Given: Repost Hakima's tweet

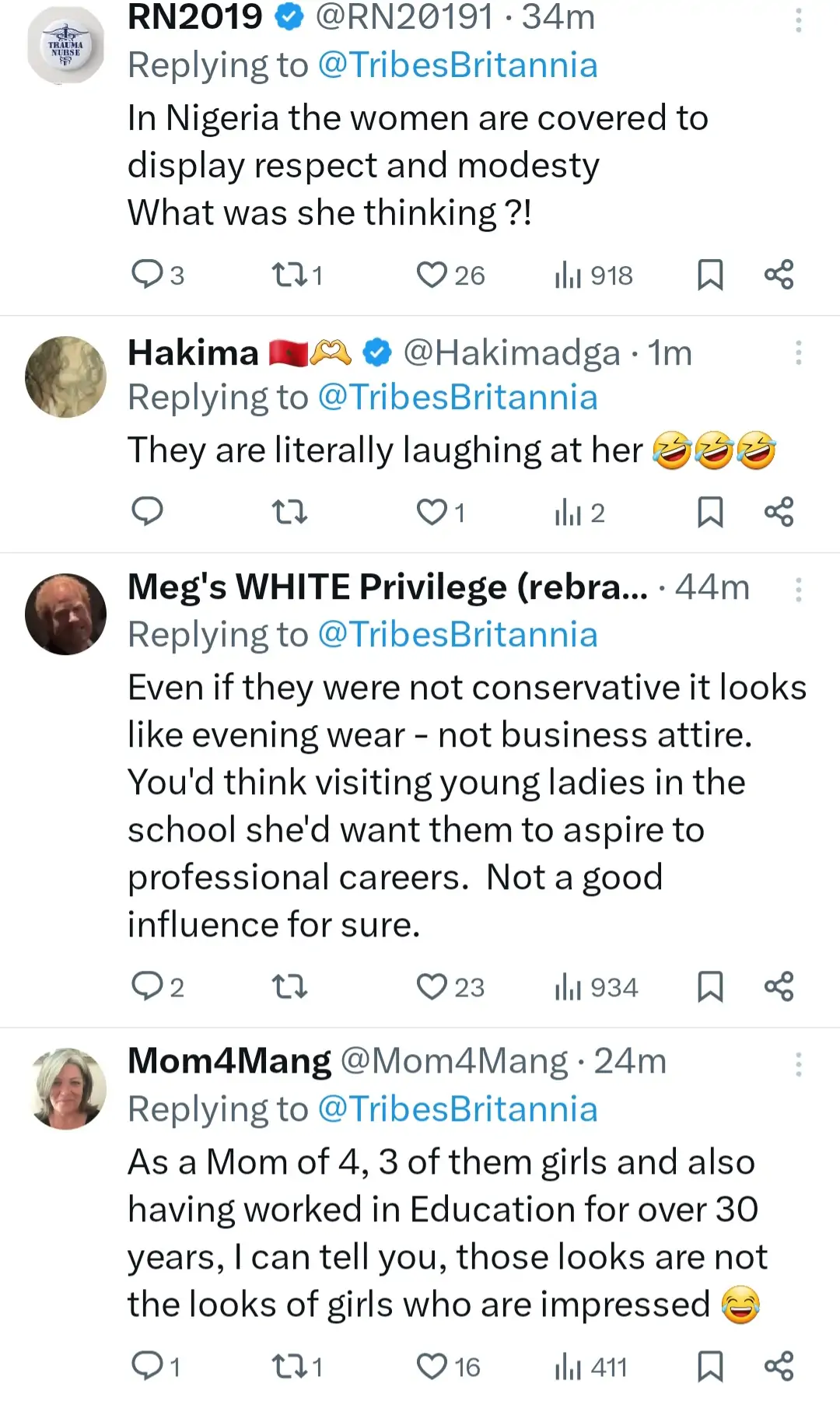Looking at the screenshot, I should pos(289,512).
